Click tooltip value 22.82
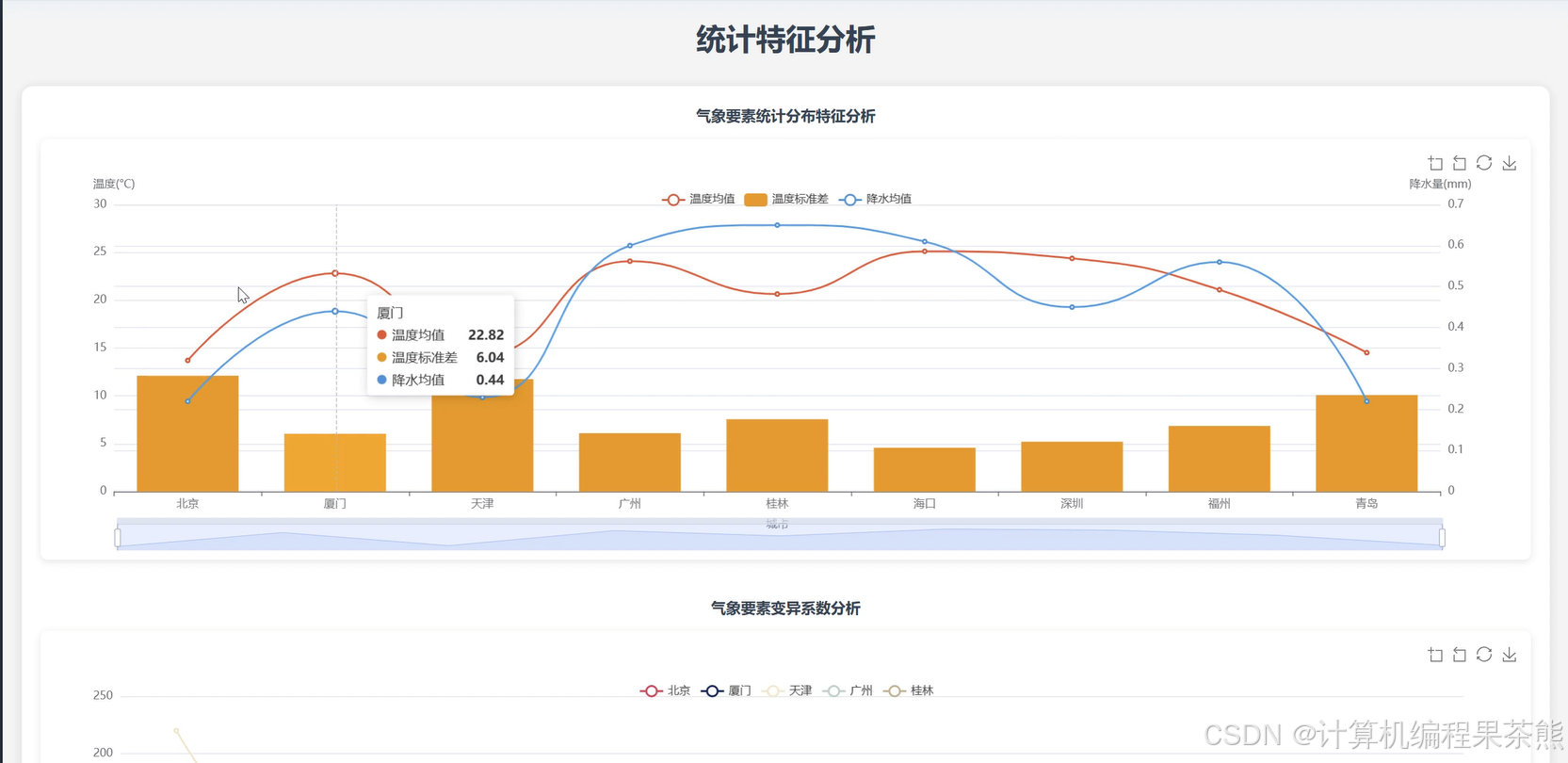 (x=486, y=334)
